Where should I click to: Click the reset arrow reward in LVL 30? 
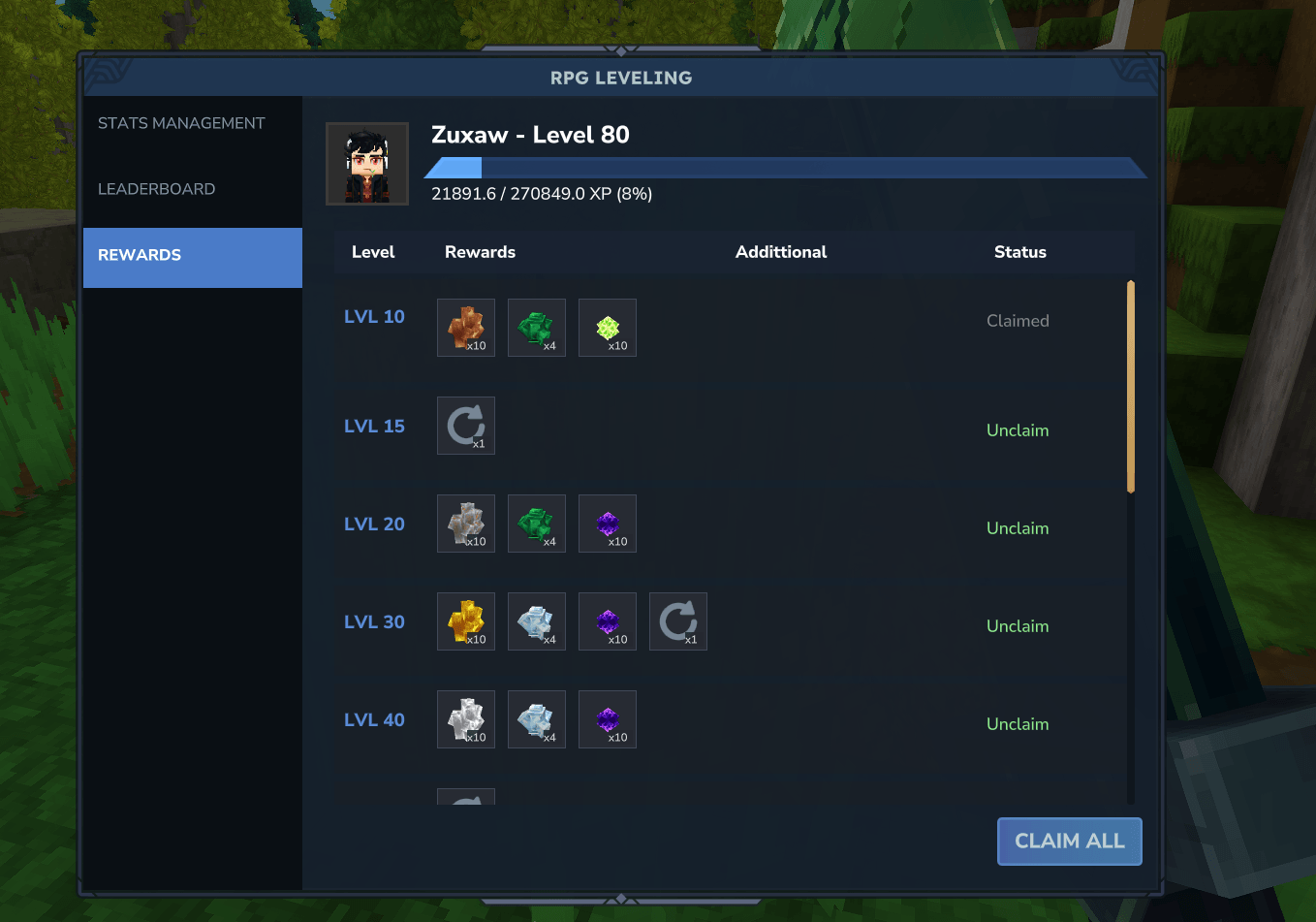(x=678, y=621)
